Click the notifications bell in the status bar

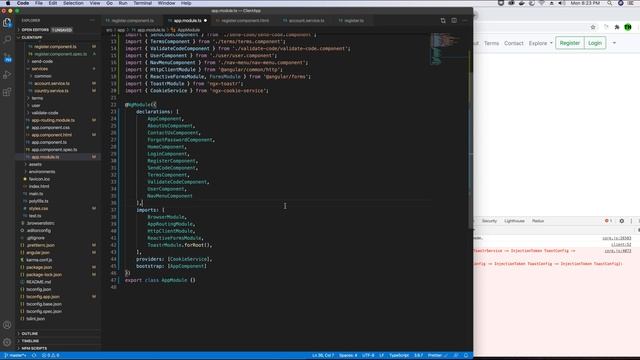click(466, 356)
